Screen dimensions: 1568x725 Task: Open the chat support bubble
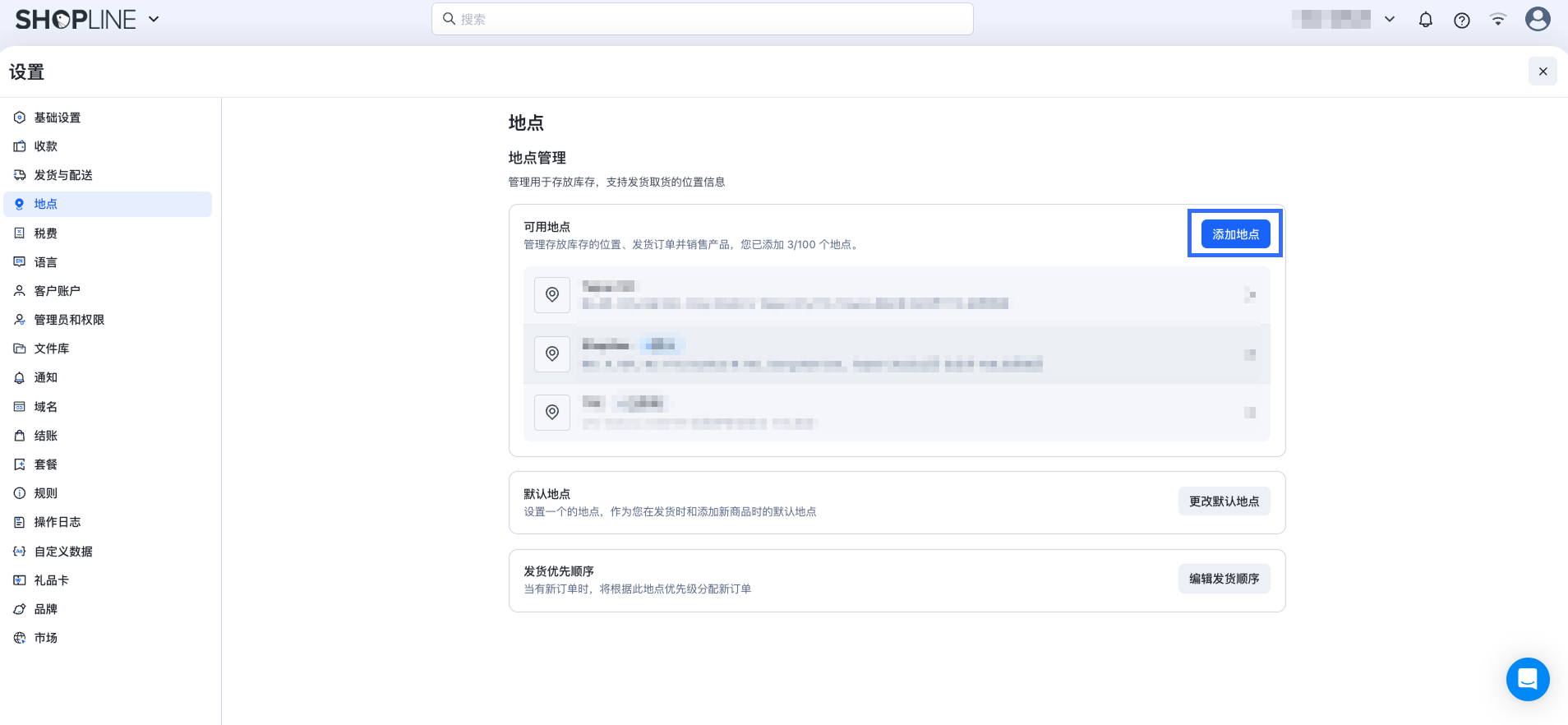pyautogui.click(x=1528, y=679)
